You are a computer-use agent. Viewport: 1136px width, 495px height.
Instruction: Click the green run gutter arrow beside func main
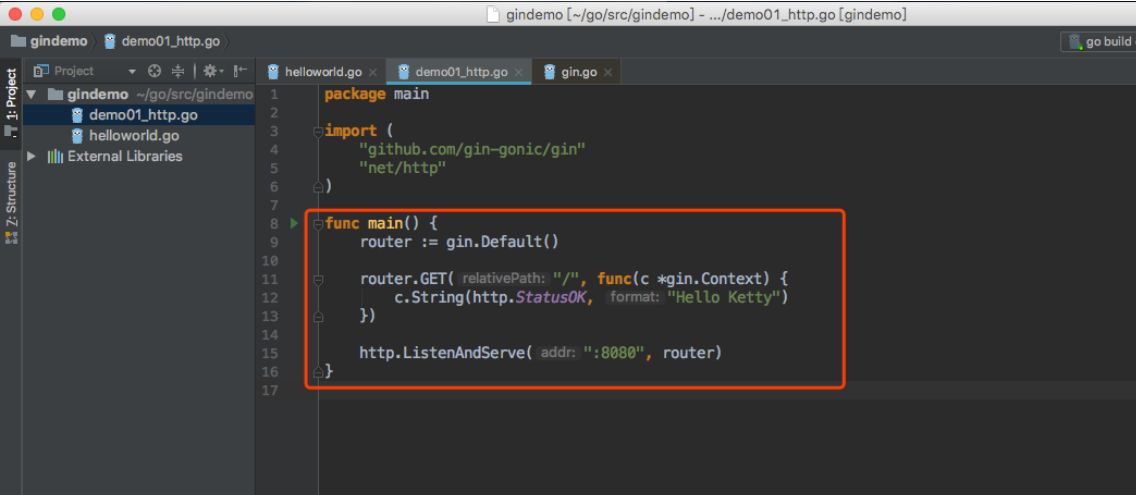[294, 223]
